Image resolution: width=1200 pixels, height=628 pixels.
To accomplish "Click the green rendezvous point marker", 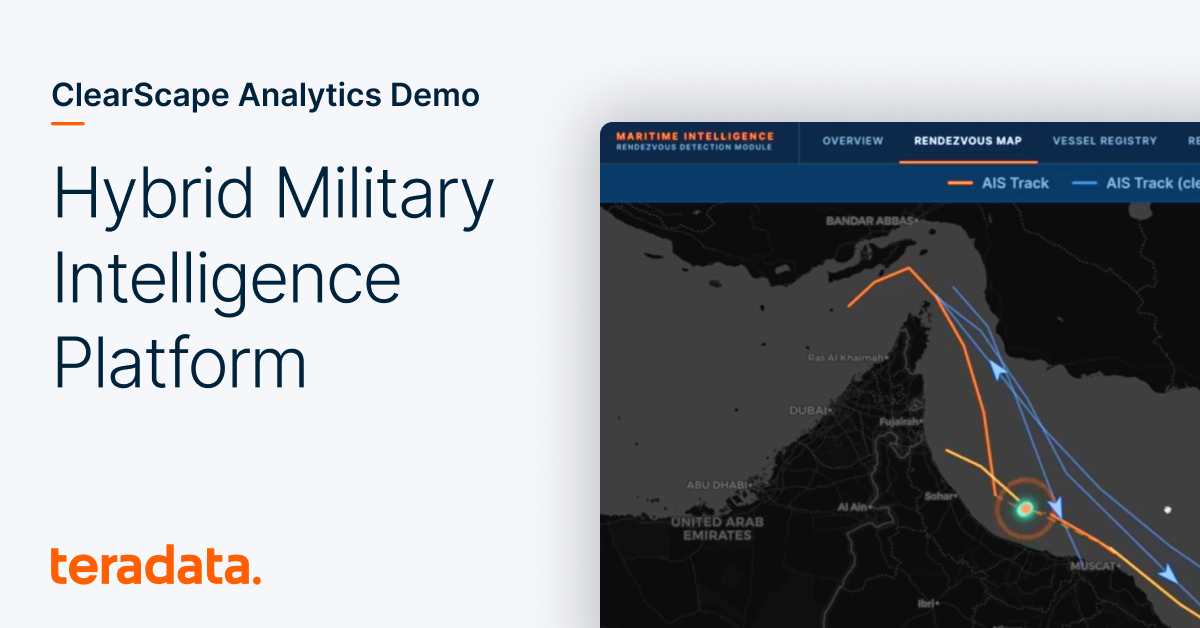I will (x=1025, y=509).
